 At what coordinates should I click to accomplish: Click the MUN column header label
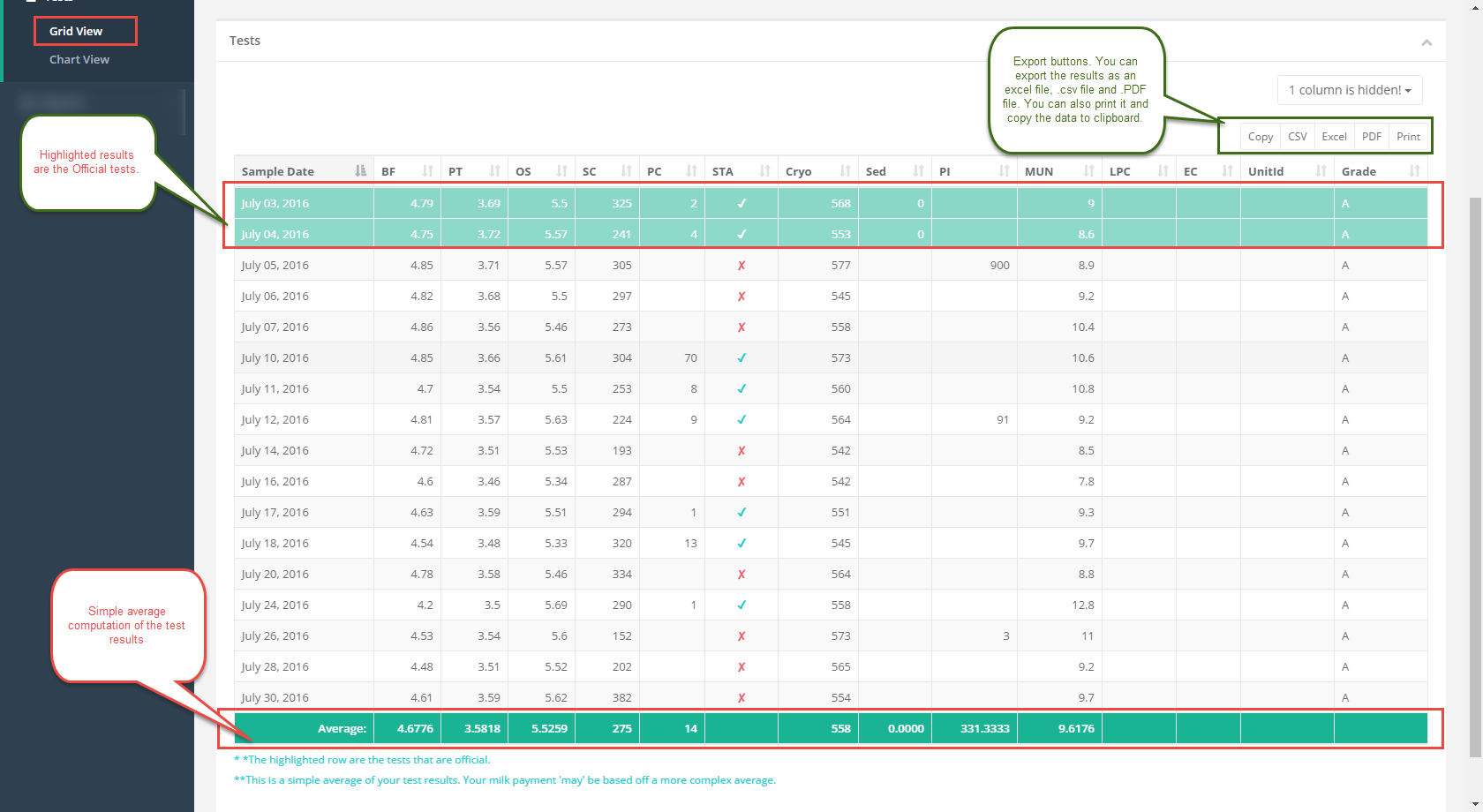(1039, 171)
